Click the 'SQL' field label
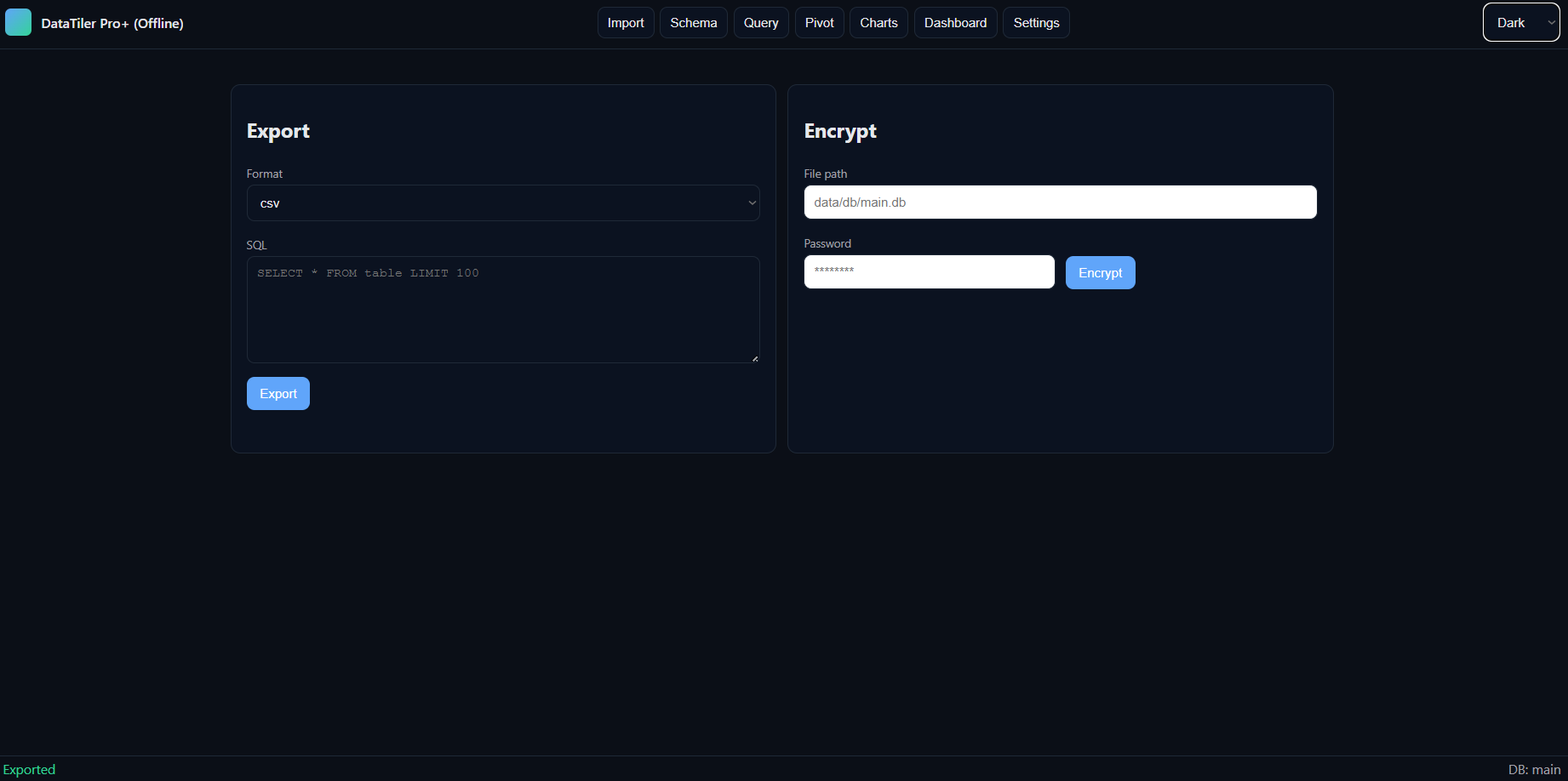Image resolution: width=1568 pixels, height=781 pixels. [x=257, y=245]
